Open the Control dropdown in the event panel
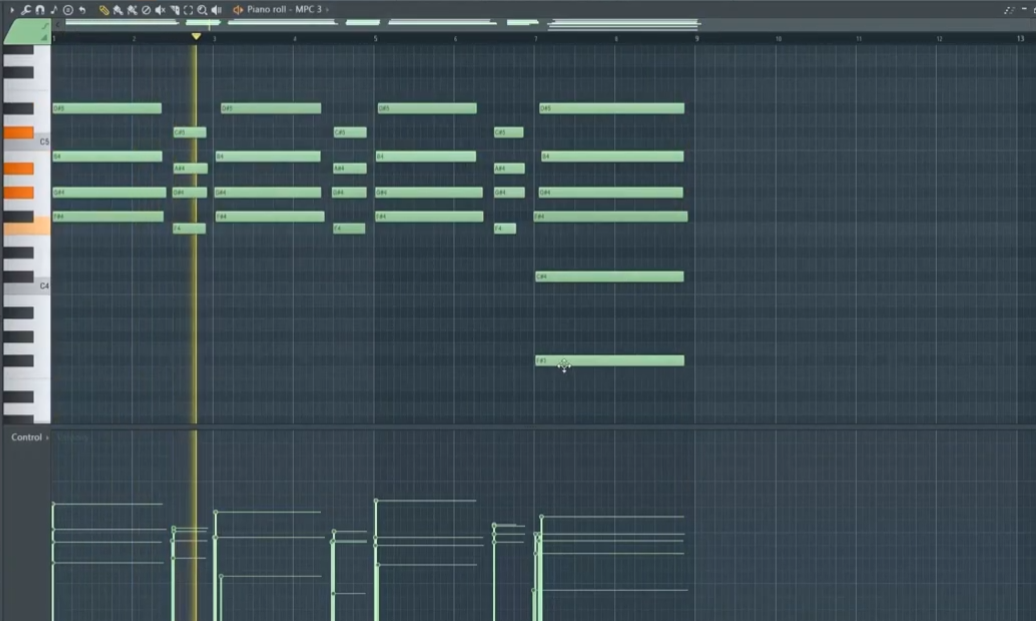 click(x=30, y=437)
